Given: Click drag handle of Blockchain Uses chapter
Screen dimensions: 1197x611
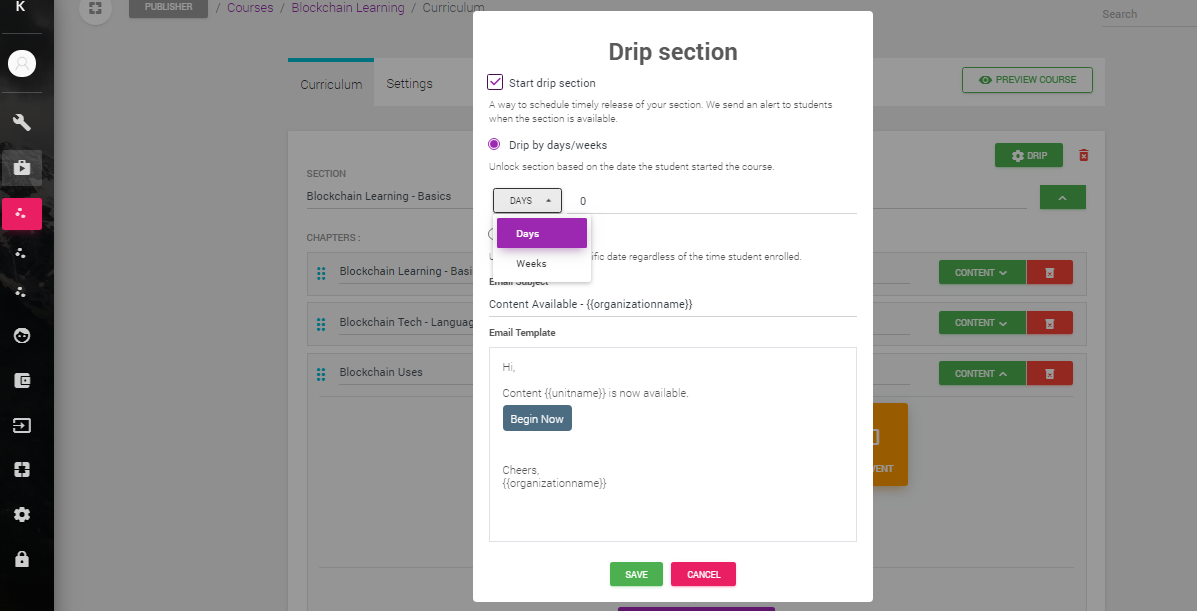Looking at the screenshot, I should pyautogui.click(x=321, y=373).
